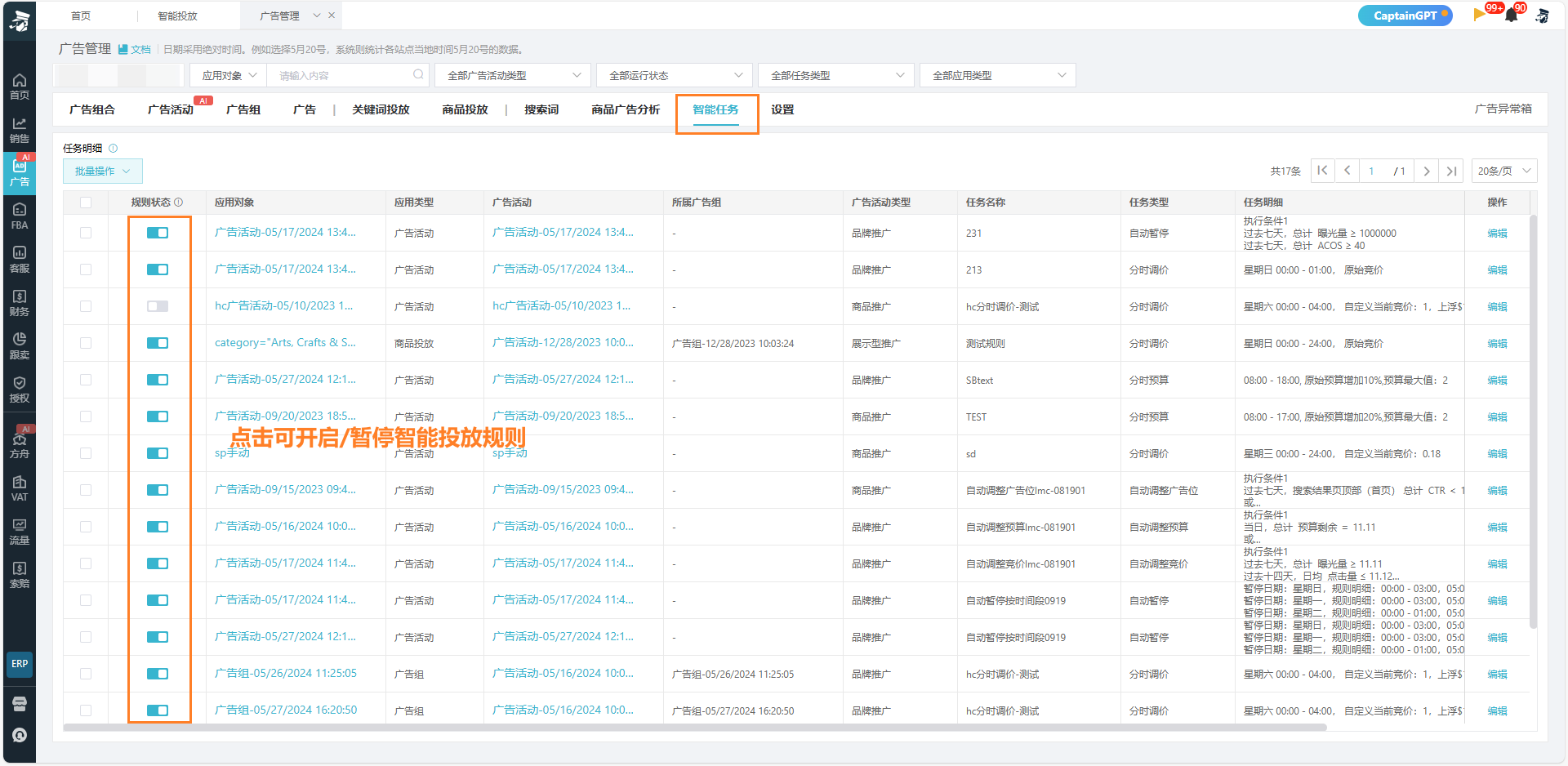Image resolution: width=1568 pixels, height=766 pixels.
Task: Open the CaptainGPT button
Action: (1405, 16)
